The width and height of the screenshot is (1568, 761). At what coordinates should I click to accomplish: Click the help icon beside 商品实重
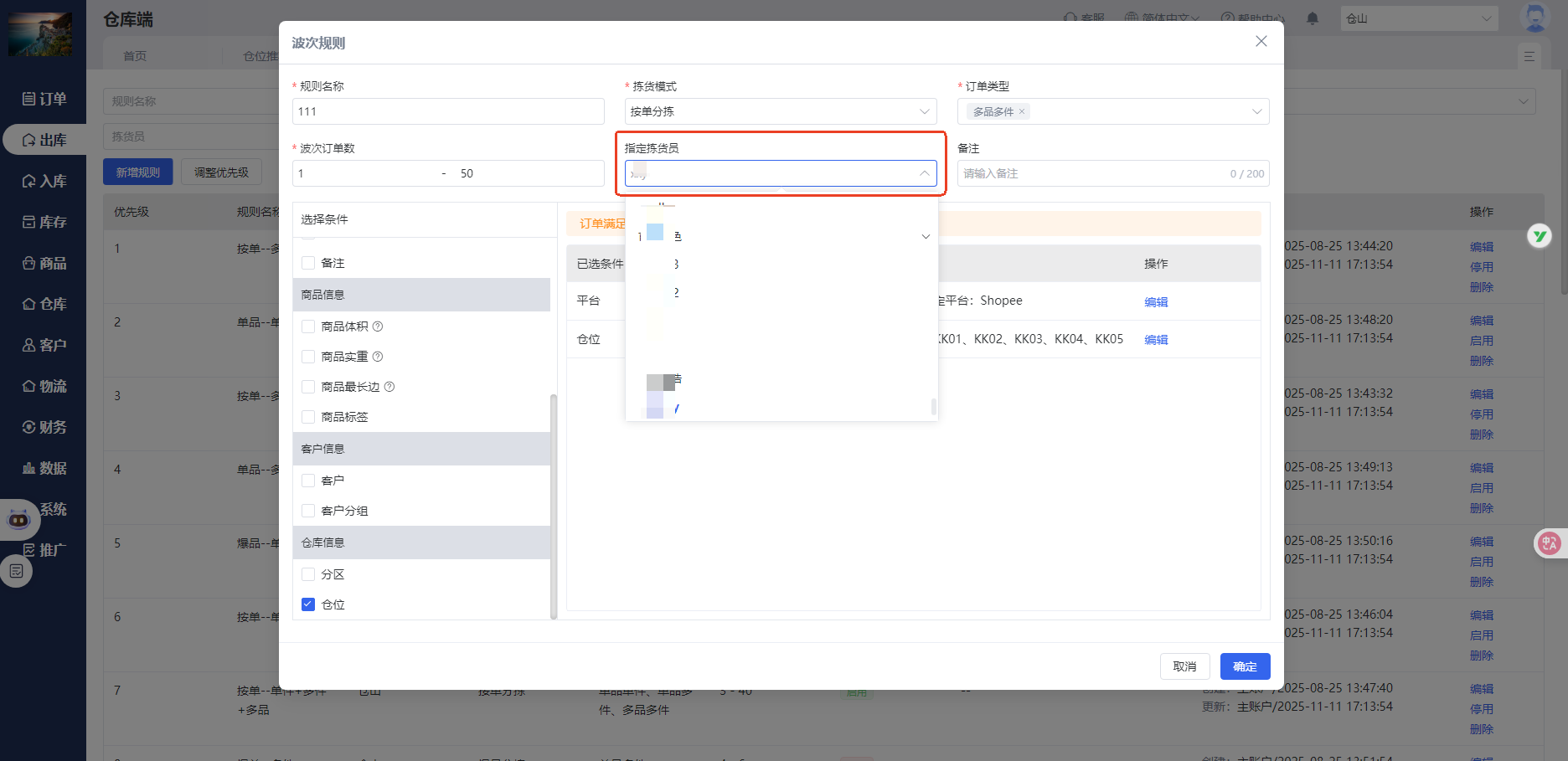378,357
